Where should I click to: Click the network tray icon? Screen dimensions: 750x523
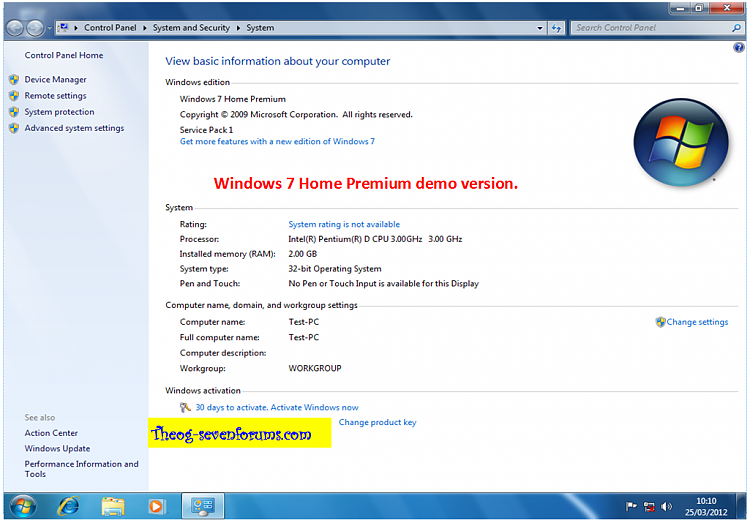point(649,506)
